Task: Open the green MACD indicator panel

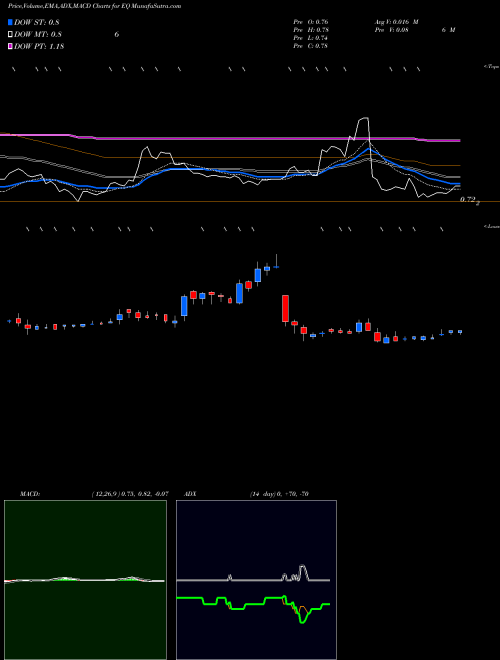Action: click(x=85, y=580)
